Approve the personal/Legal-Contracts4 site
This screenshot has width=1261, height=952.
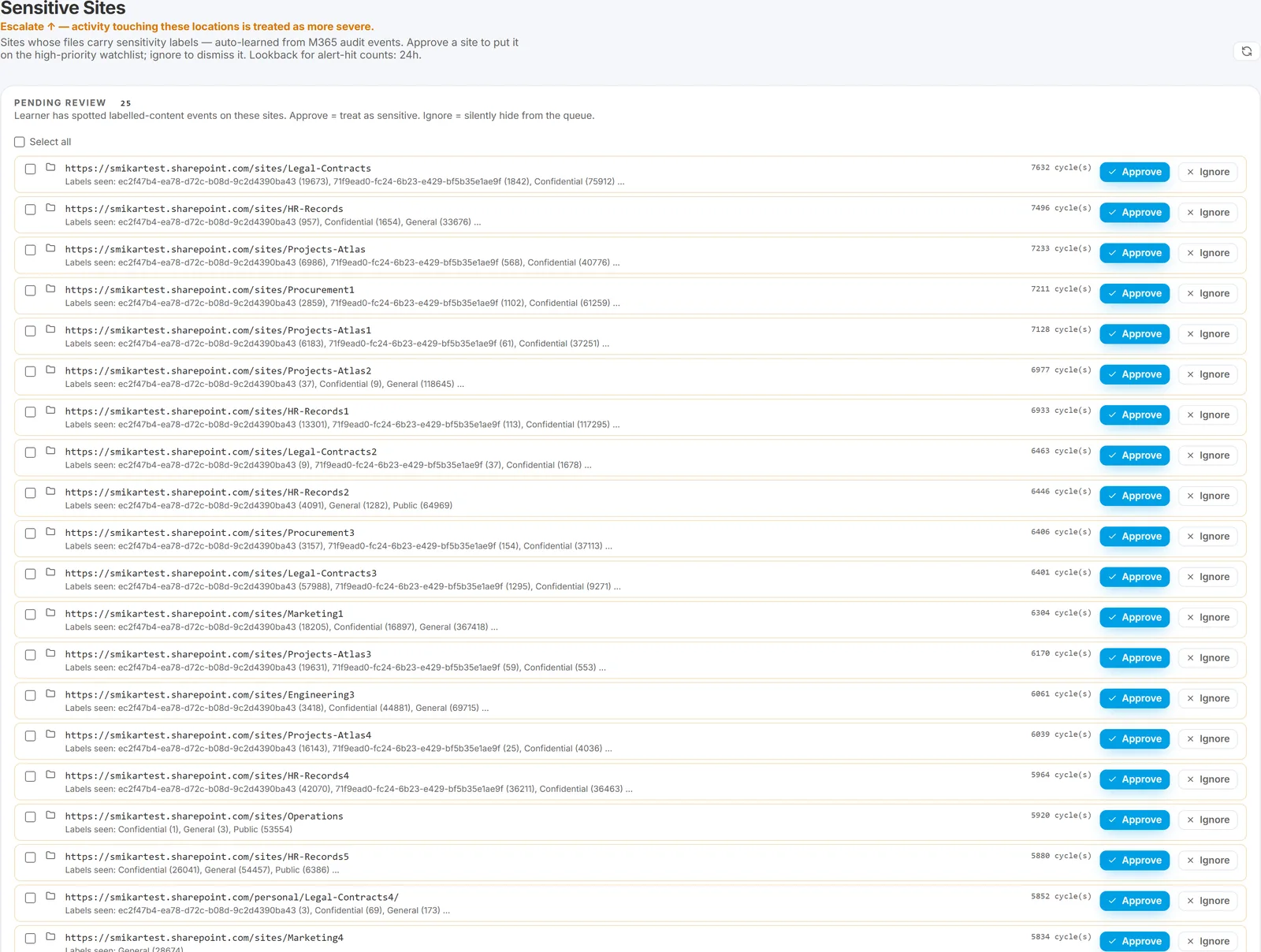tap(1134, 901)
